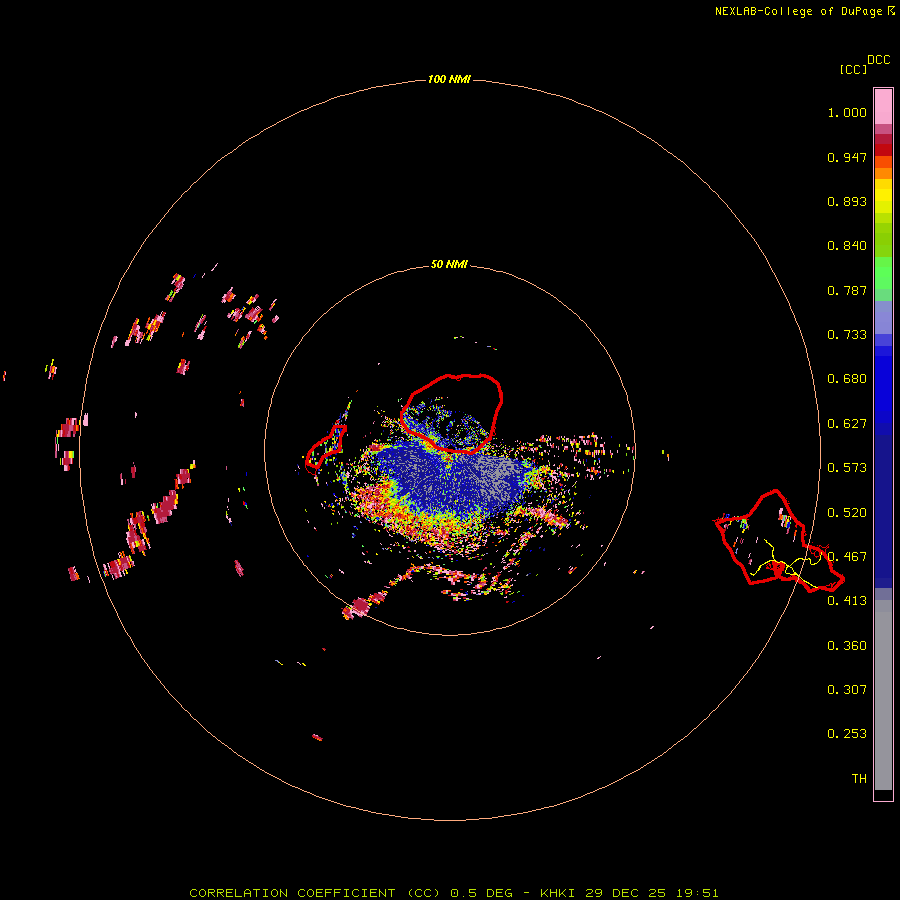This screenshot has width=900, height=900.
Task: Select the 0.787 value on the CC scale
Action: pos(847,290)
